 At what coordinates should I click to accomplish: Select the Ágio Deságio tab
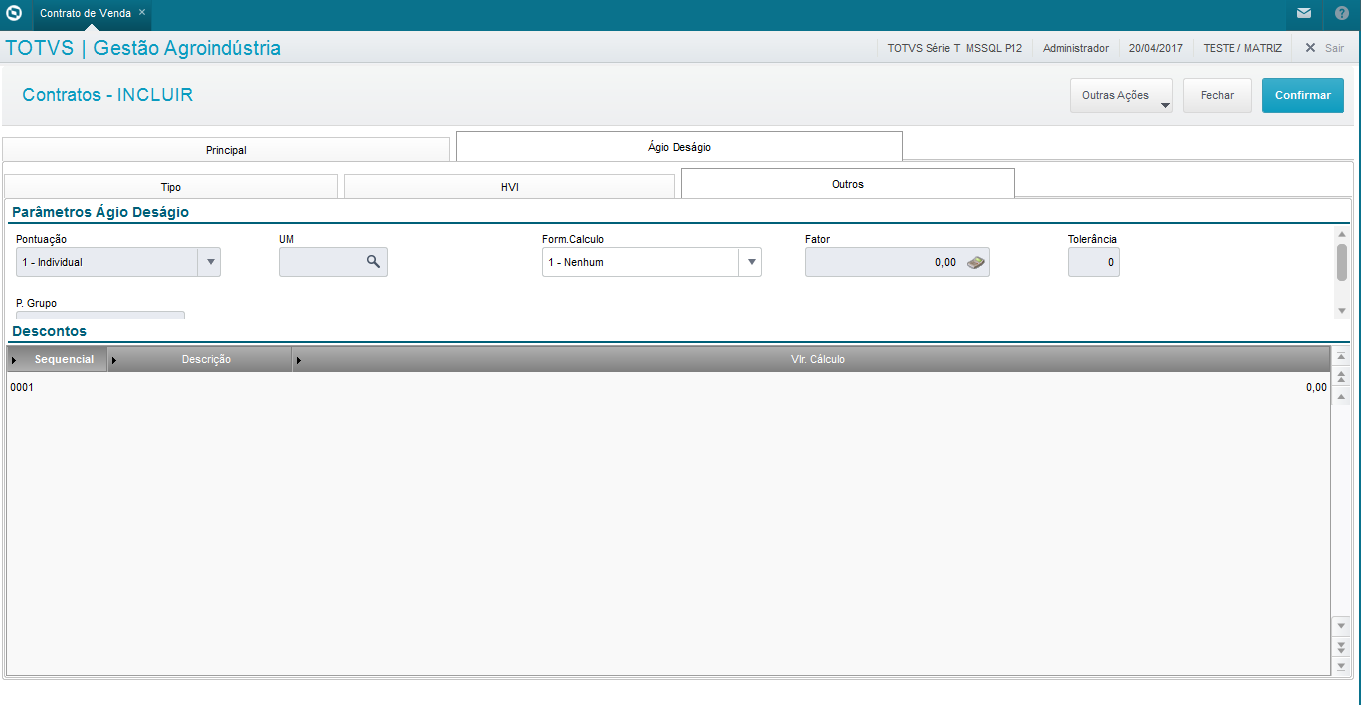pos(679,147)
